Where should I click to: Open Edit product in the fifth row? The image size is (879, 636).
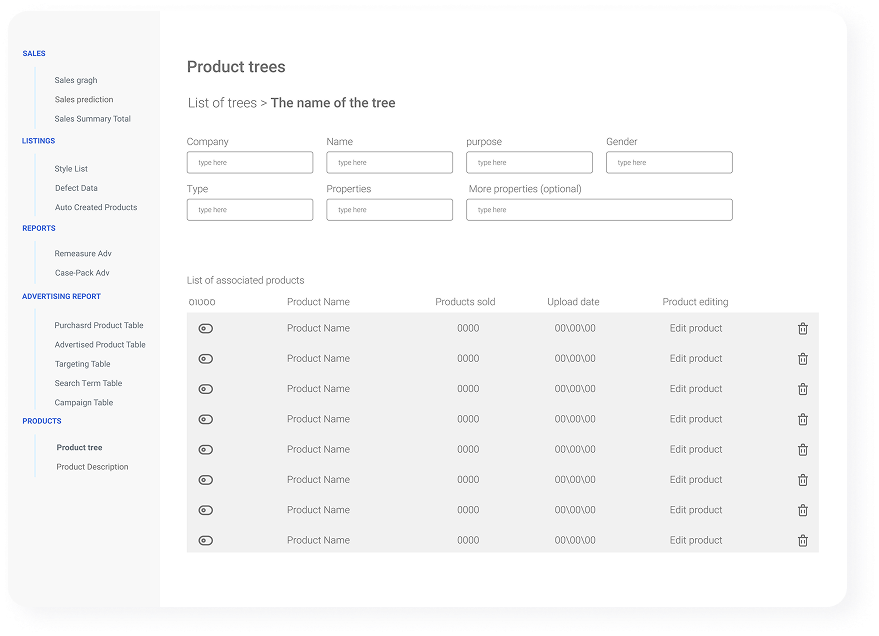click(696, 449)
